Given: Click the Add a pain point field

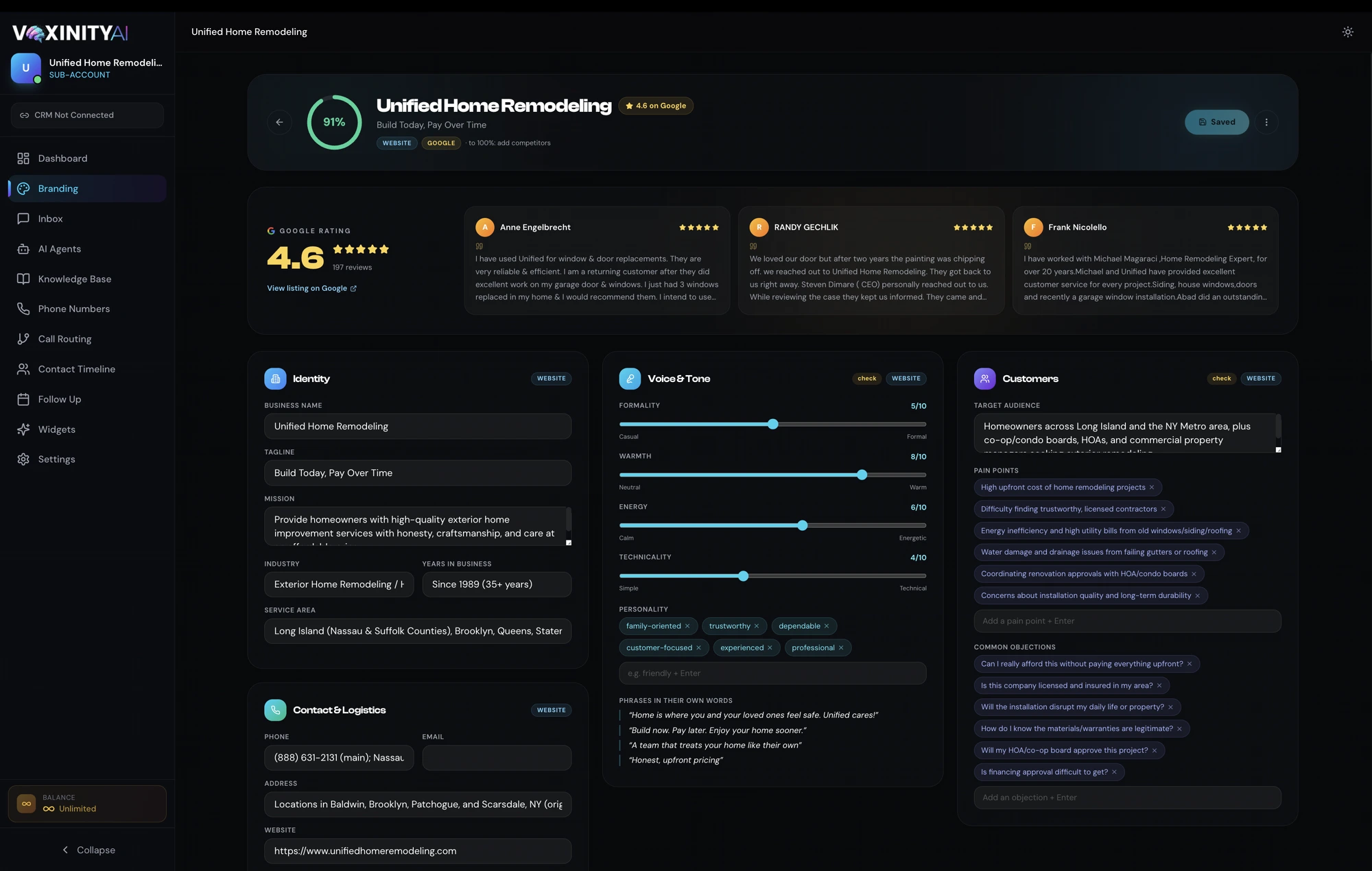Looking at the screenshot, I should [x=1127, y=621].
